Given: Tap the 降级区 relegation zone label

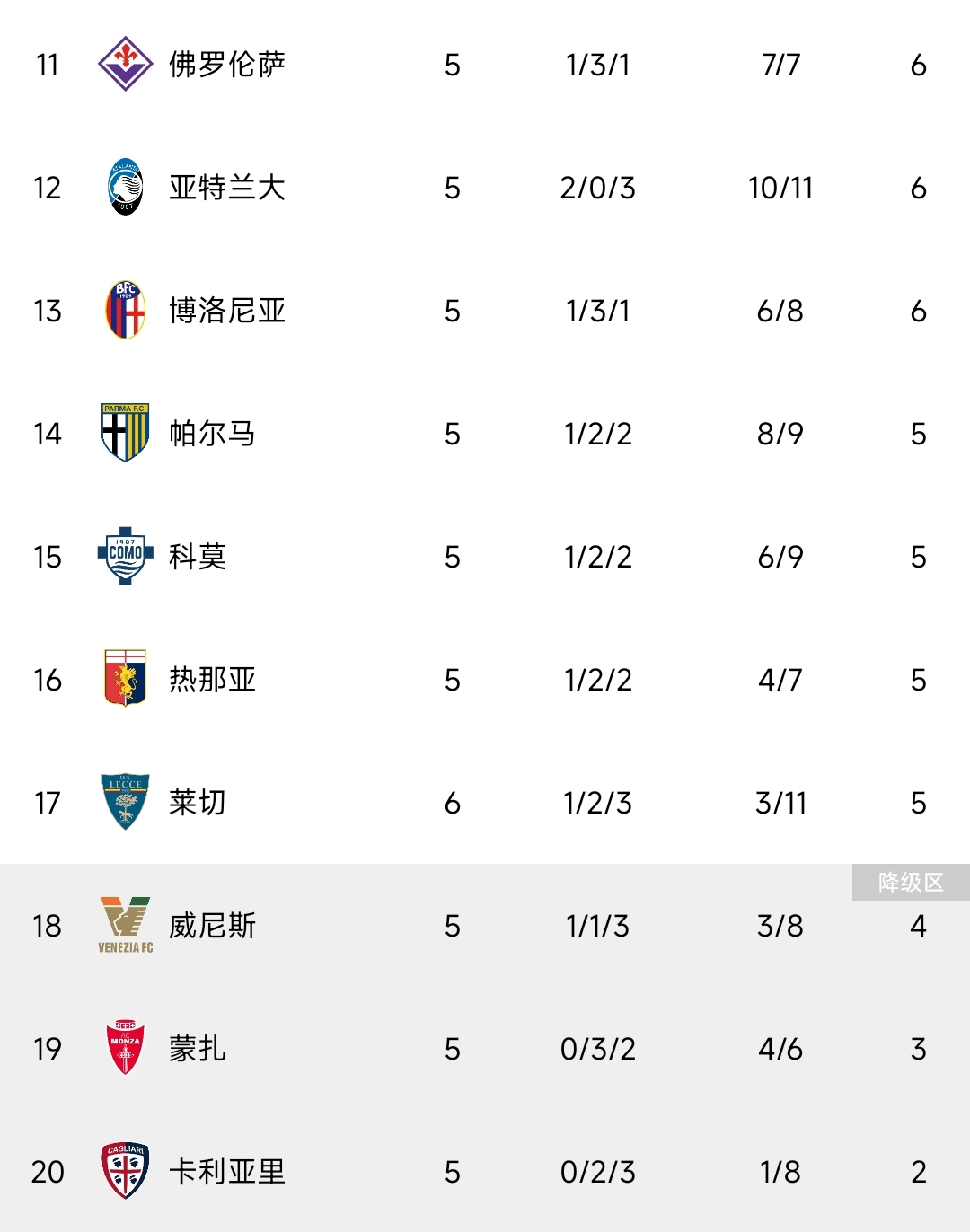Looking at the screenshot, I should 911,882.
